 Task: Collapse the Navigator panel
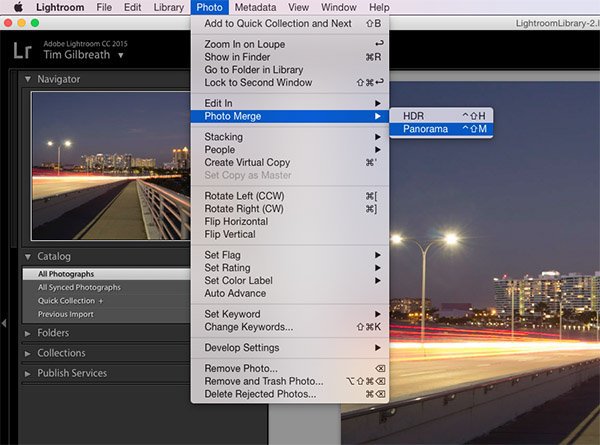click(x=27, y=78)
